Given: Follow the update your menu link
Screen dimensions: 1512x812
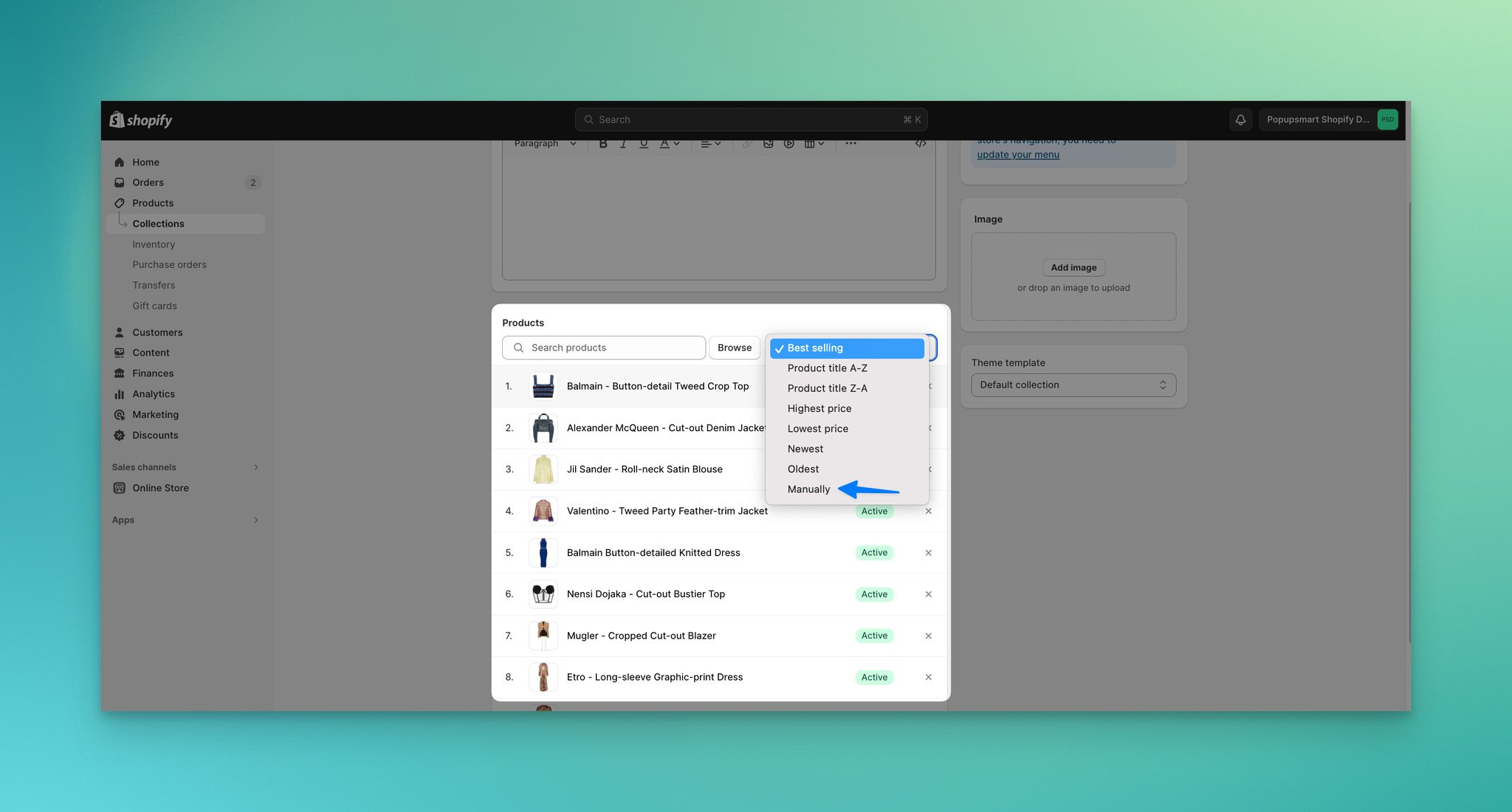Looking at the screenshot, I should [x=1018, y=155].
